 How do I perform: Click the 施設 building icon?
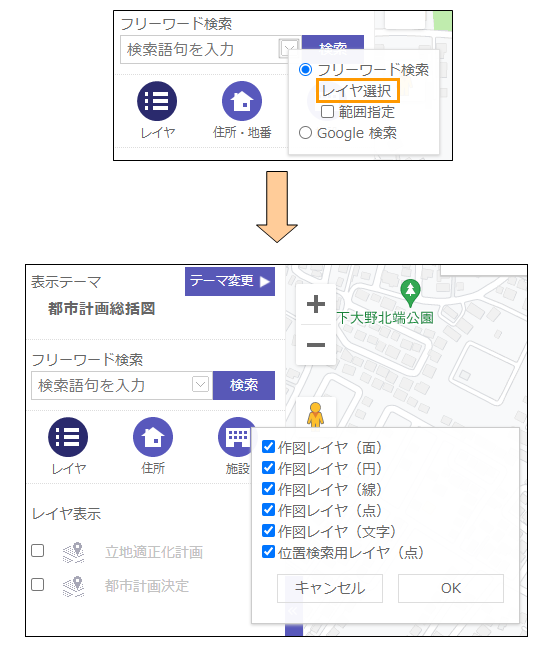pos(237,437)
